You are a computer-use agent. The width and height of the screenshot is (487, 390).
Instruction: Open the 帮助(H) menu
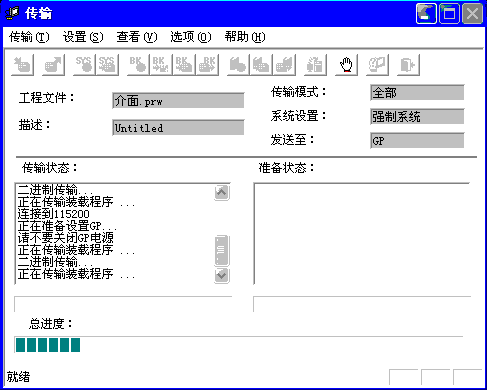[x=245, y=37]
